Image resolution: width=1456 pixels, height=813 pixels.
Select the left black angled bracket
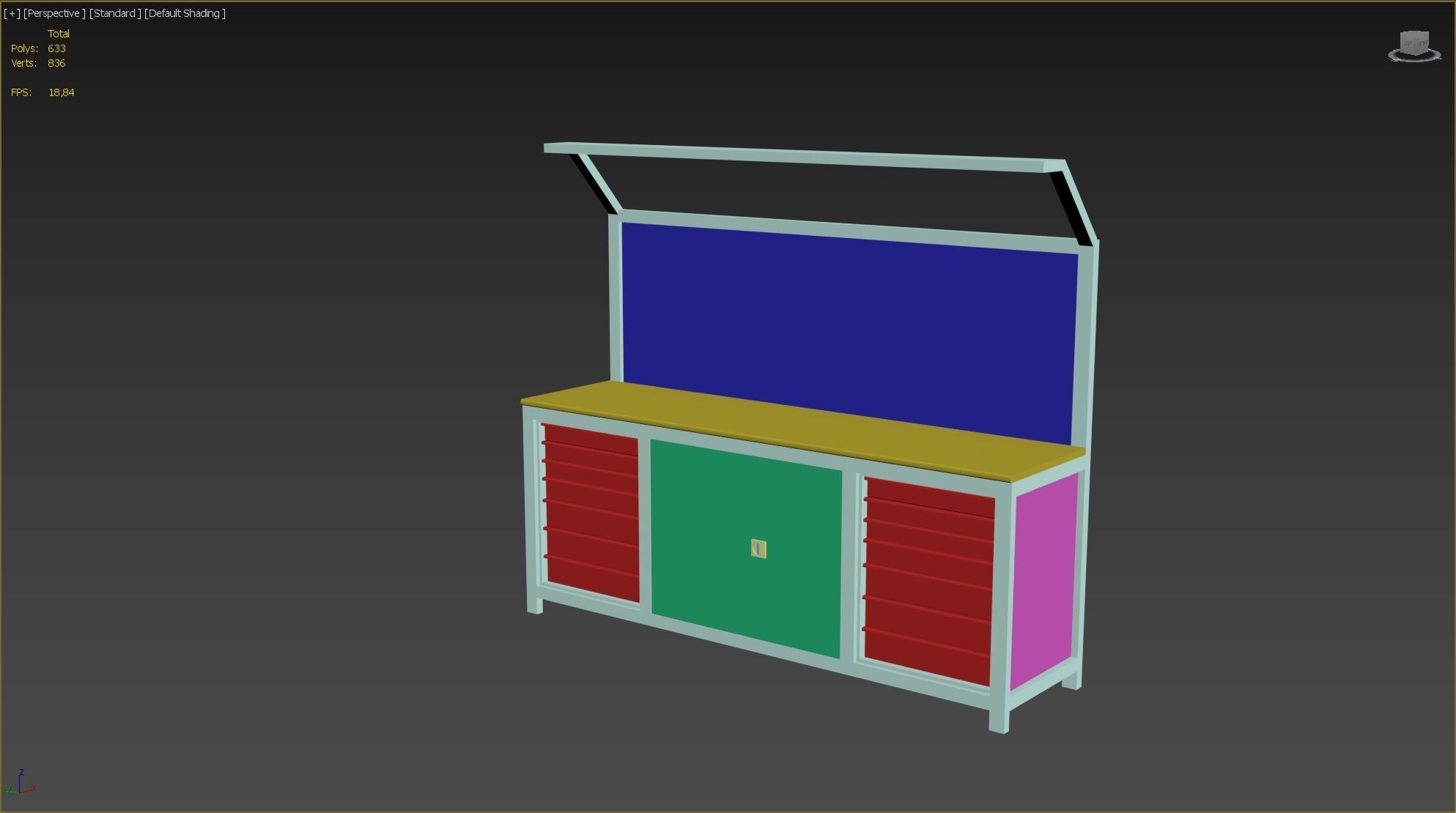click(x=592, y=185)
